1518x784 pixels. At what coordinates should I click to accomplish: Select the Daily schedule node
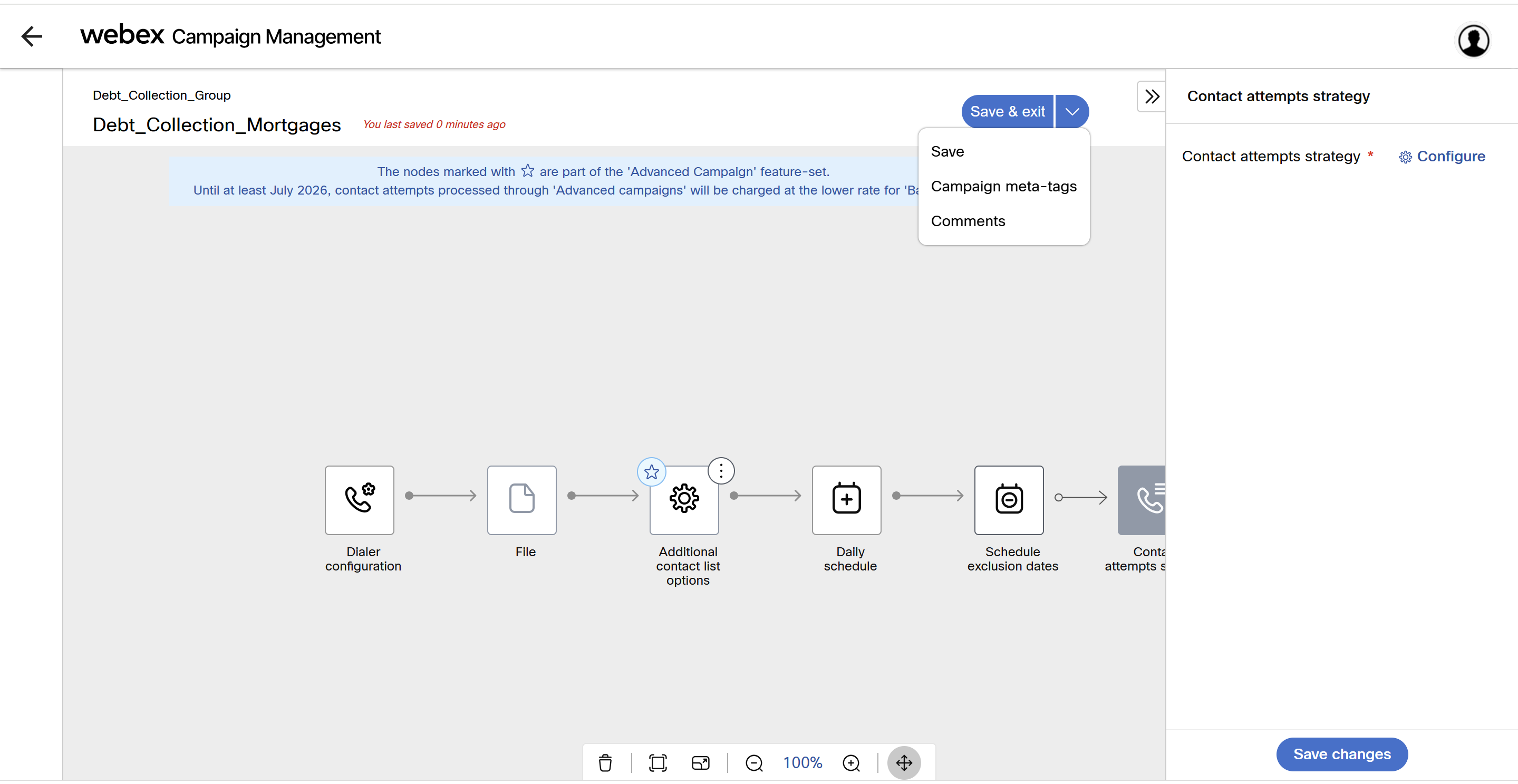click(846, 499)
